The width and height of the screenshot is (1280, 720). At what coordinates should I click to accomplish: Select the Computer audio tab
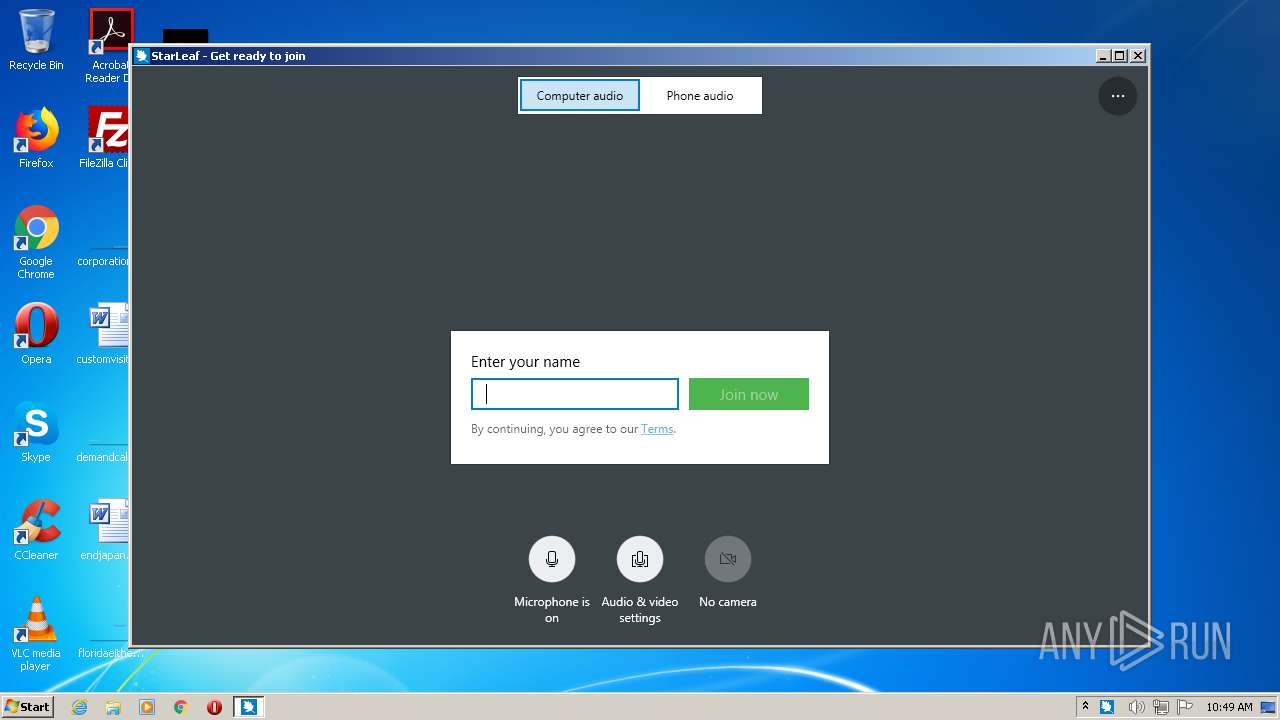[580, 96]
